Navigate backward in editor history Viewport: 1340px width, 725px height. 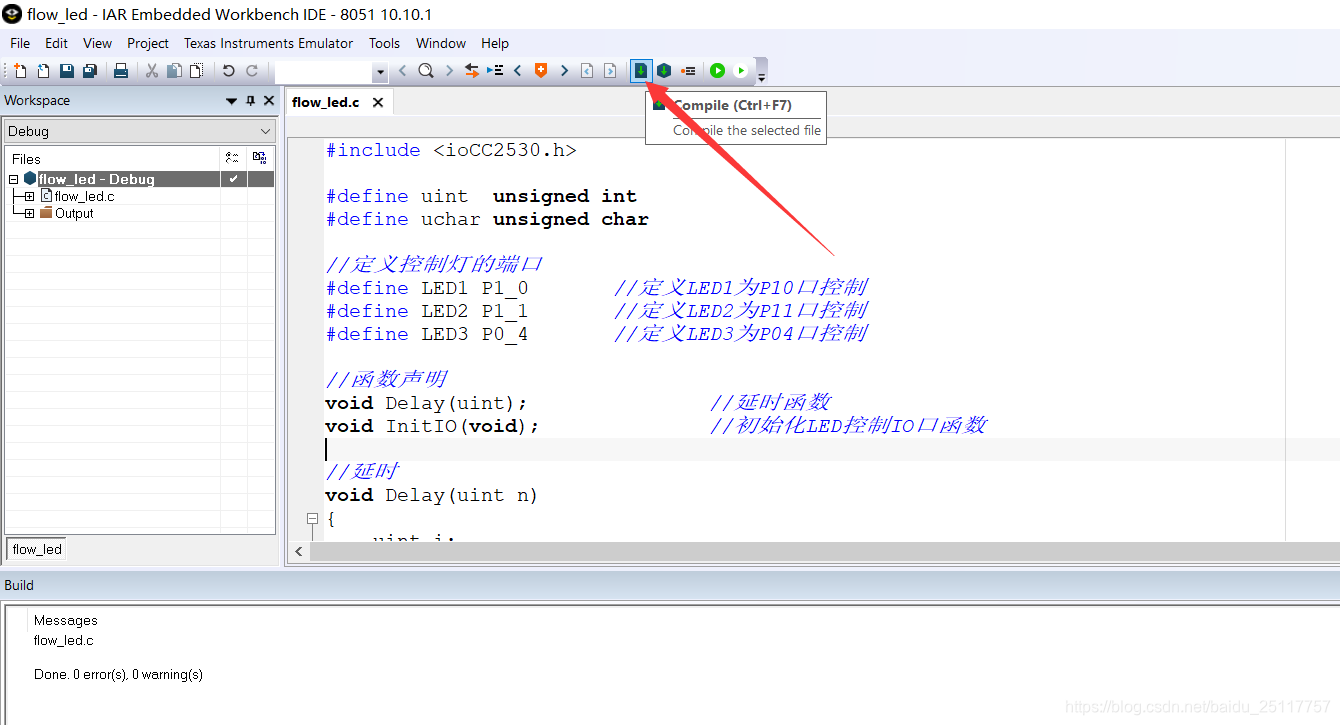tap(587, 71)
